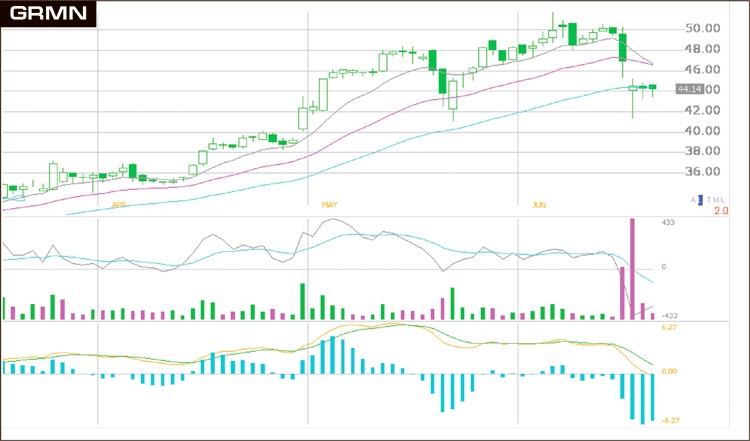Click the 'M' letter in timeframe selector
Screen dimensions: 750x441
(716, 200)
